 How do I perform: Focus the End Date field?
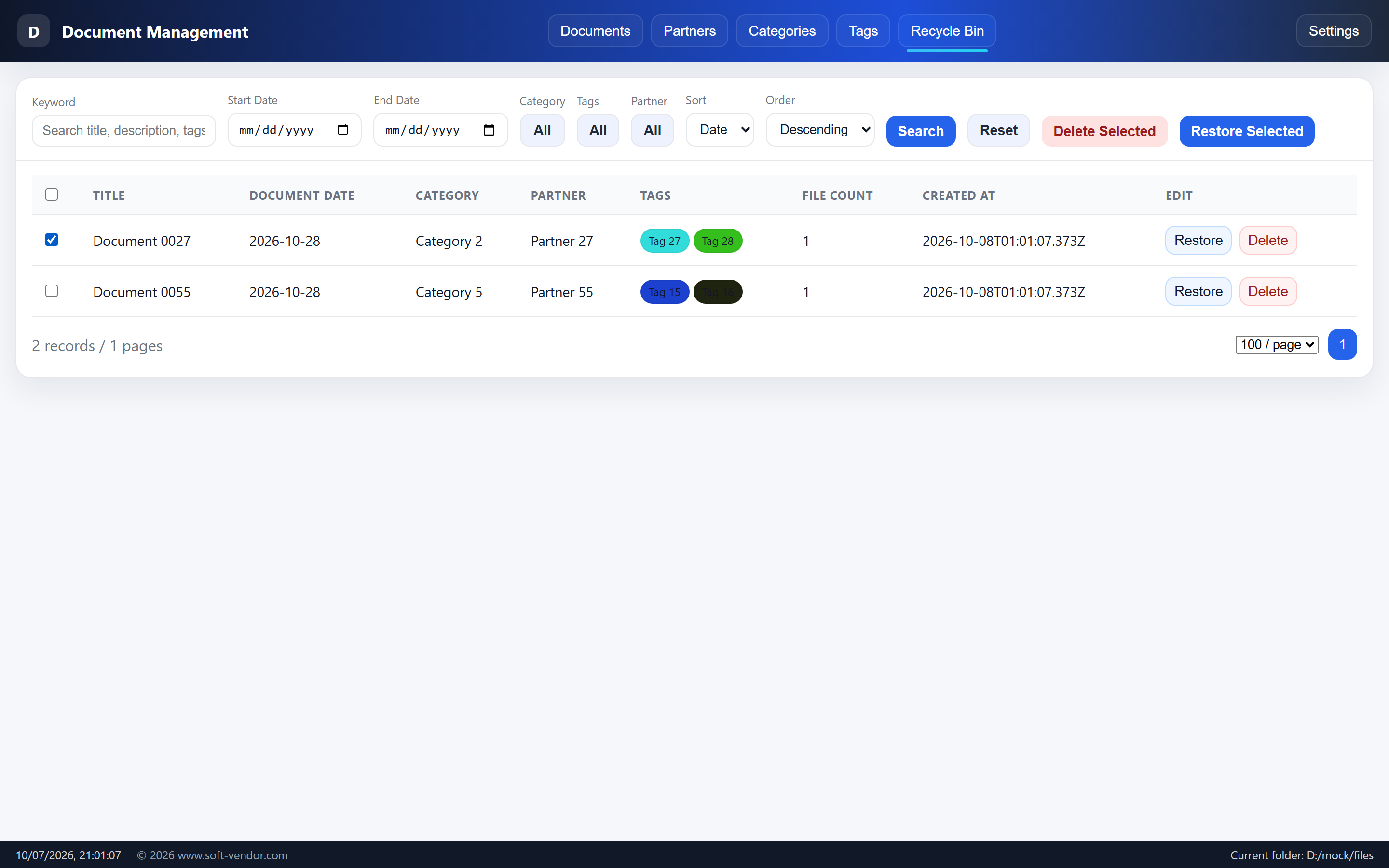click(x=440, y=130)
